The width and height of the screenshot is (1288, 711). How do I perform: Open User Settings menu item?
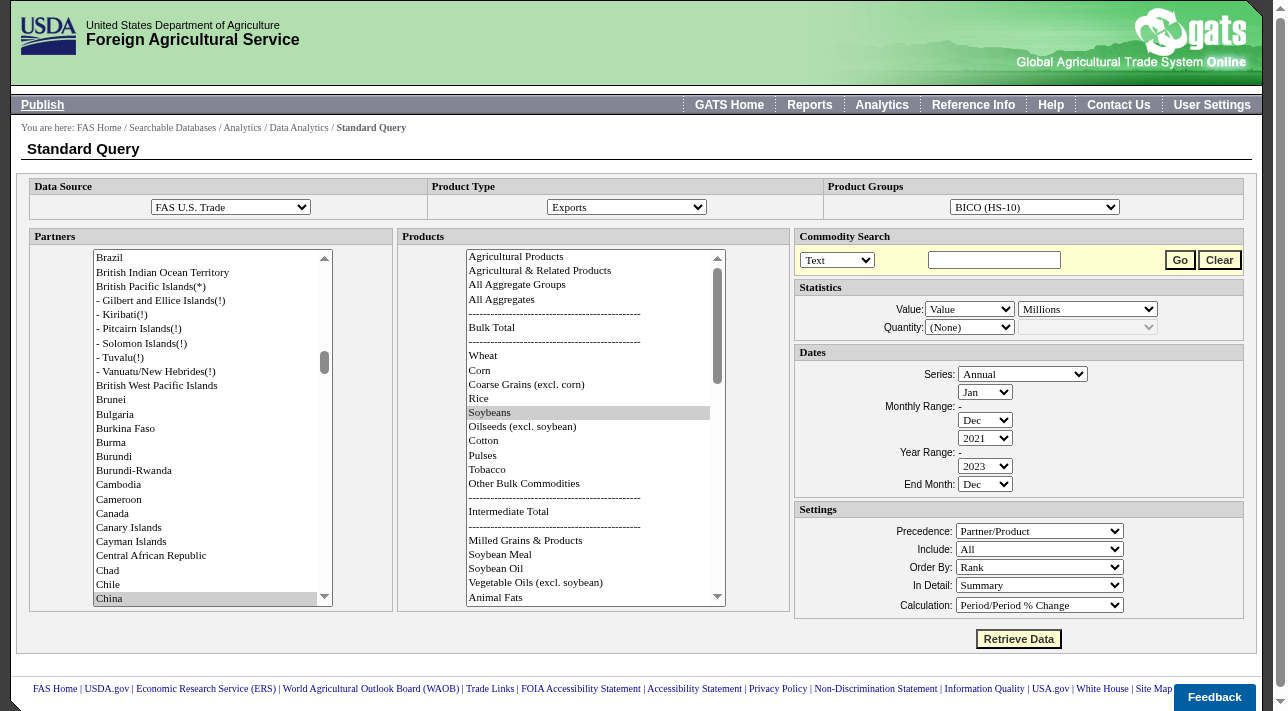click(x=1212, y=105)
